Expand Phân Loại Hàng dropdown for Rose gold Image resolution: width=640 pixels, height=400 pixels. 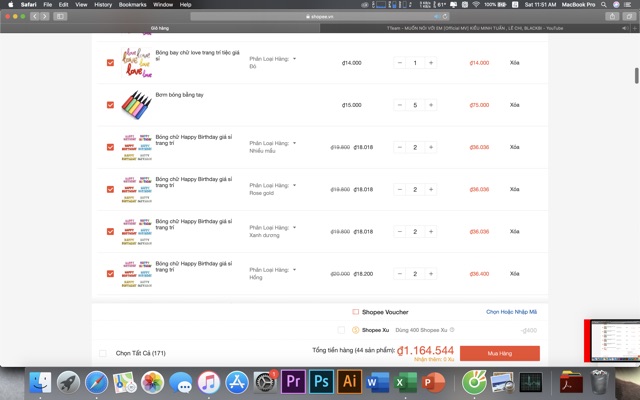point(295,185)
